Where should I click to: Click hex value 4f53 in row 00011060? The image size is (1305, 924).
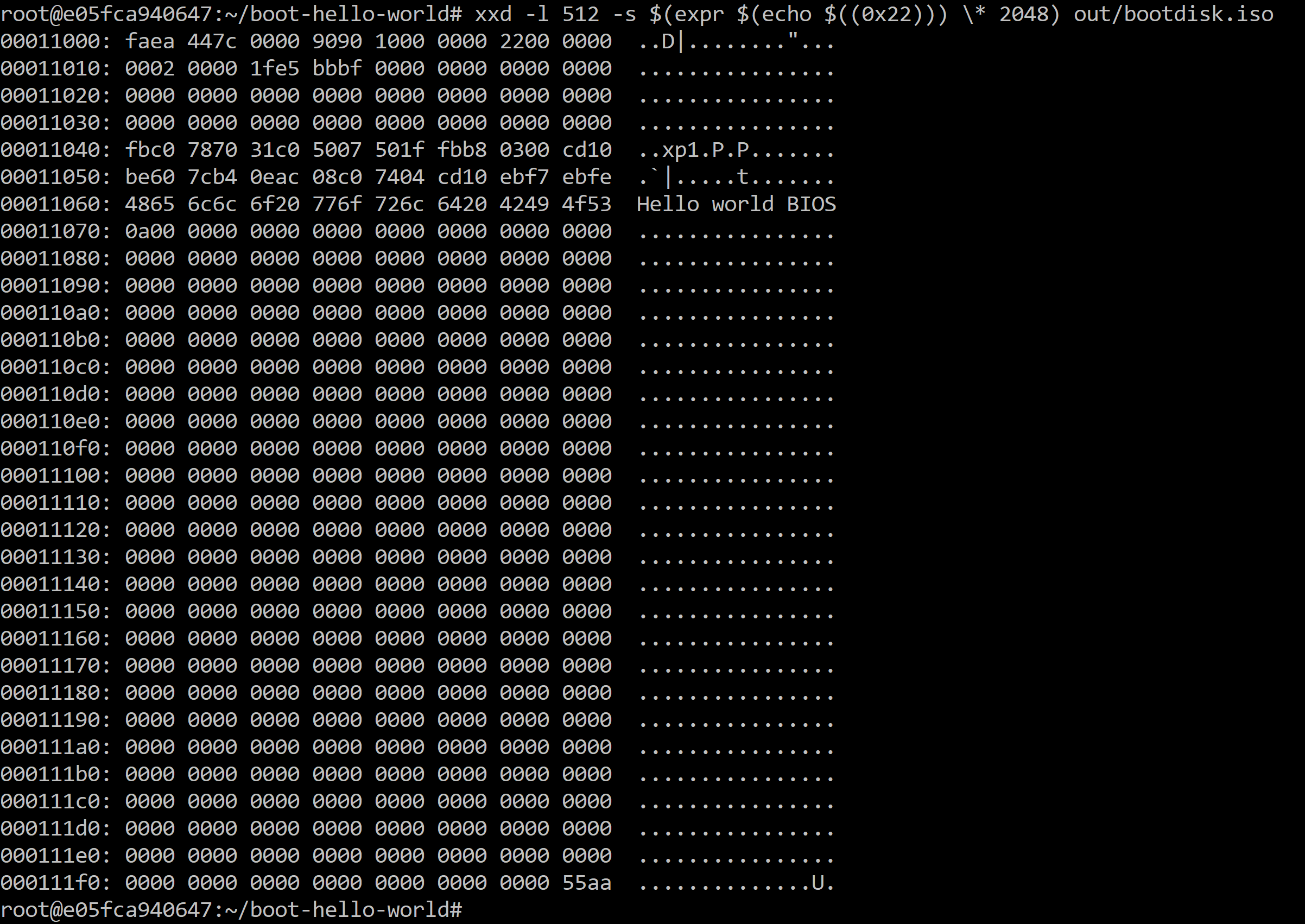tap(587, 204)
